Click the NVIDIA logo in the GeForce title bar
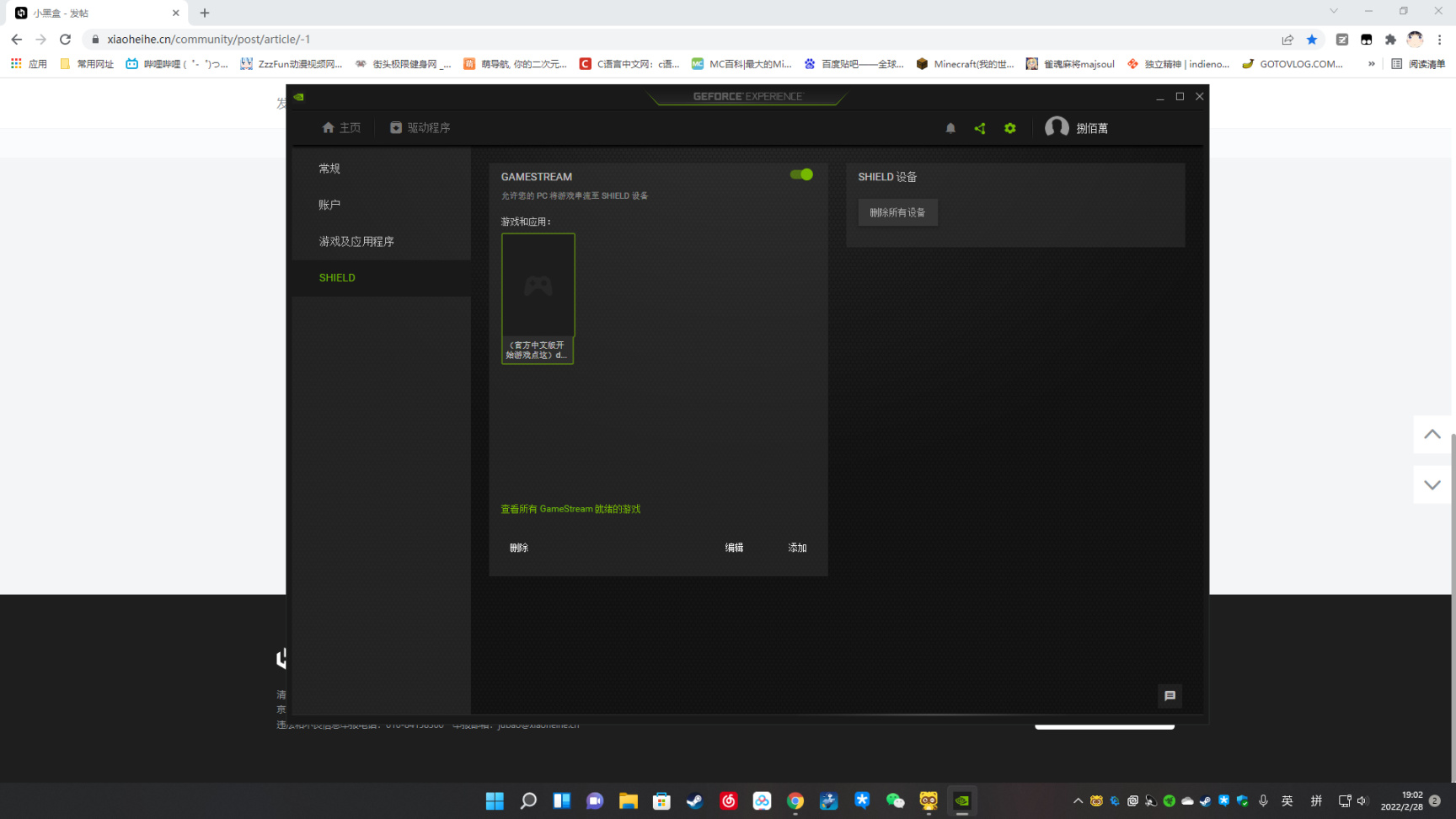Image resolution: width=1456 pixels, height=819 pixels. 299,97
